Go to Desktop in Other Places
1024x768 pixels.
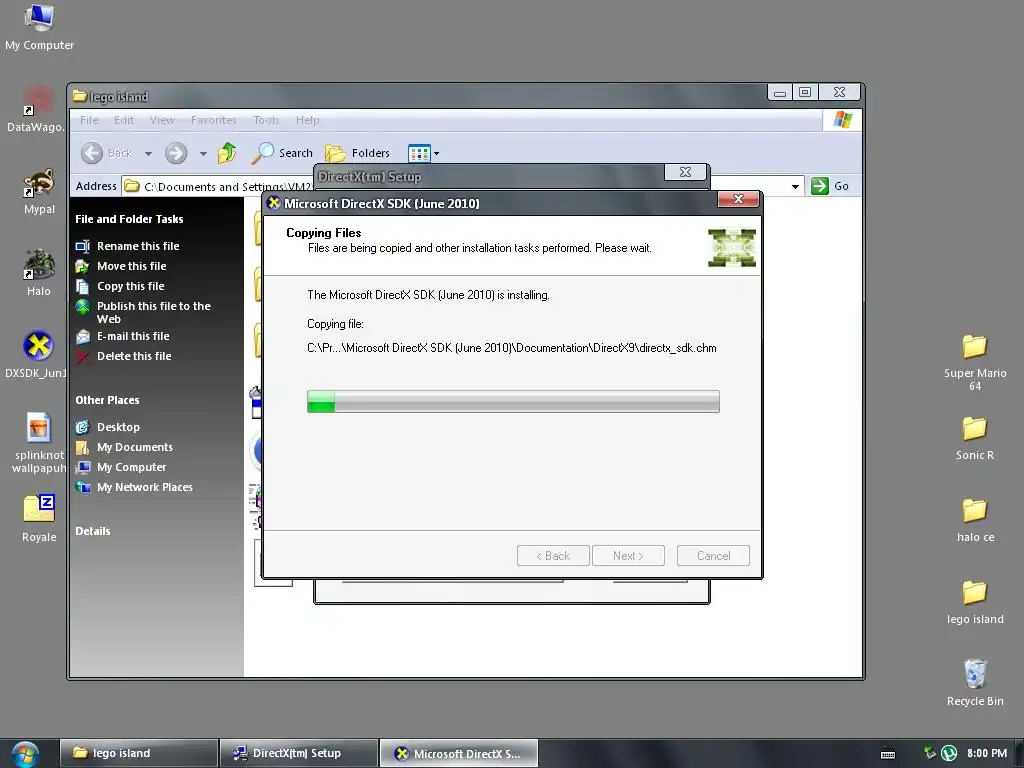pos(118,427)
